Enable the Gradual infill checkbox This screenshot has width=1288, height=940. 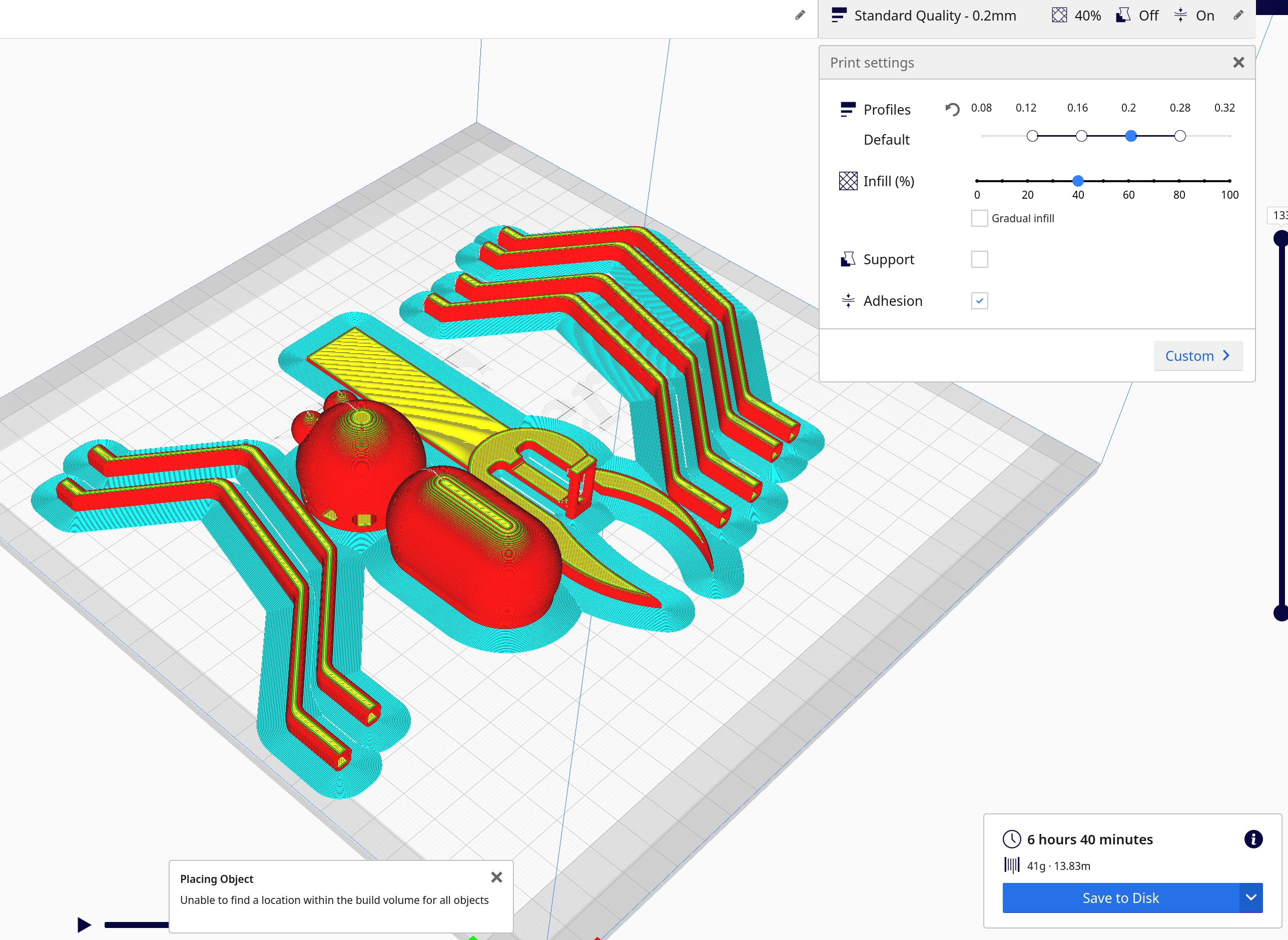[x=979, y=219]
